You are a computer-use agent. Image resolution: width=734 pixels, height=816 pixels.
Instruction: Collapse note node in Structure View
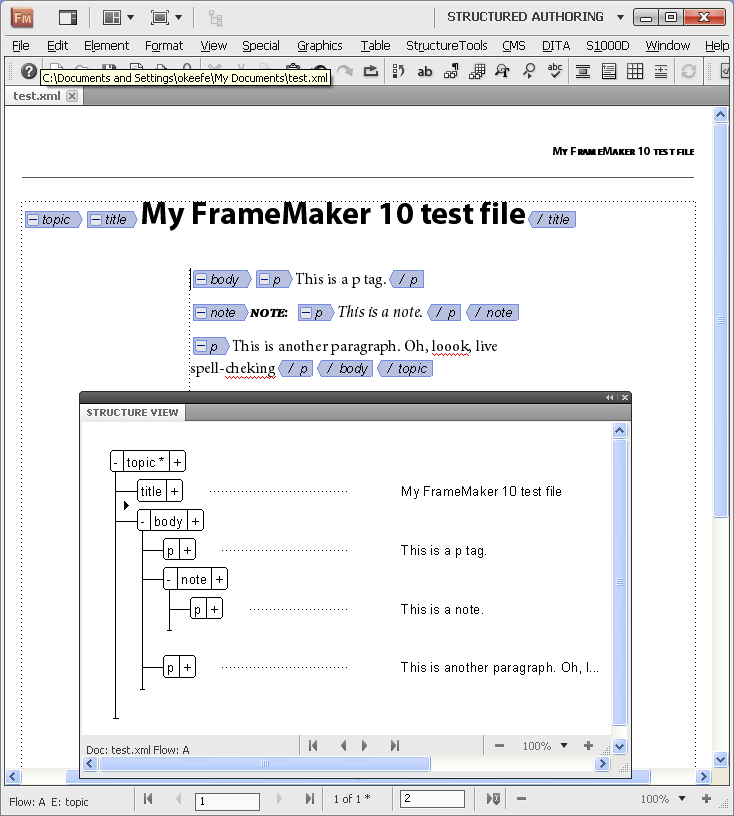pos(169,579)
